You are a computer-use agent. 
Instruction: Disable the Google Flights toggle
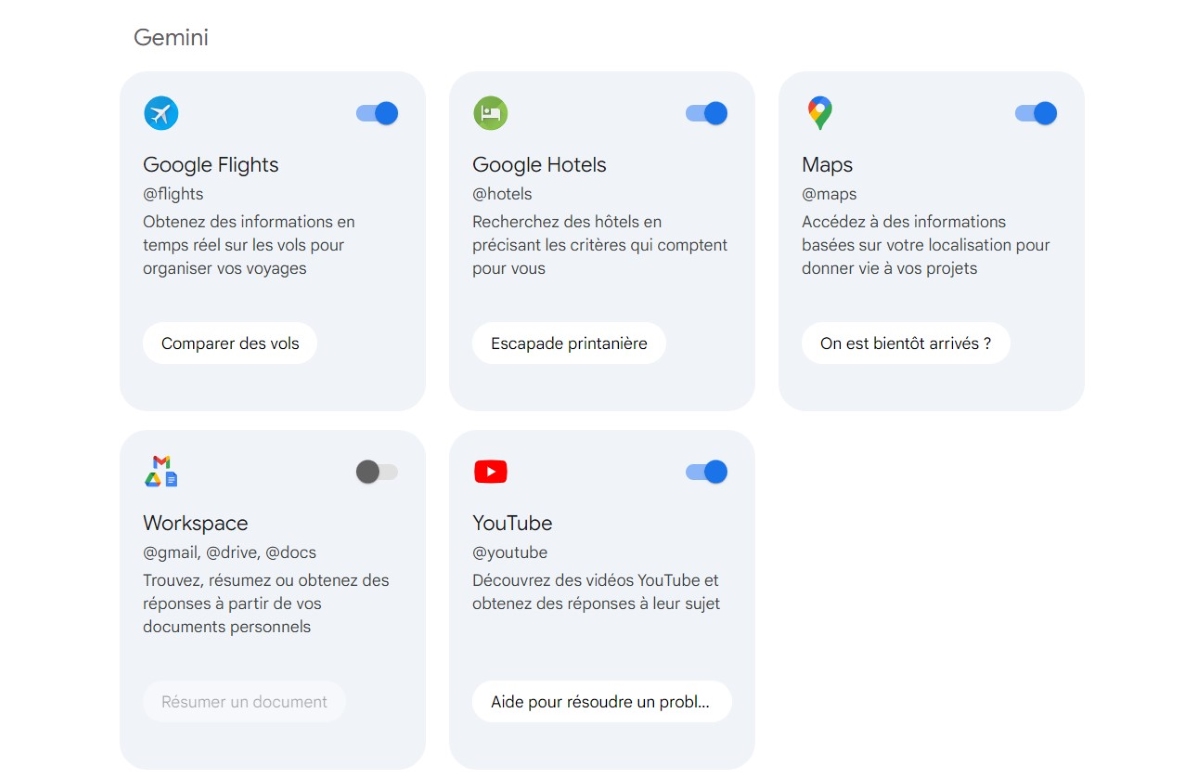coord(377,113)
